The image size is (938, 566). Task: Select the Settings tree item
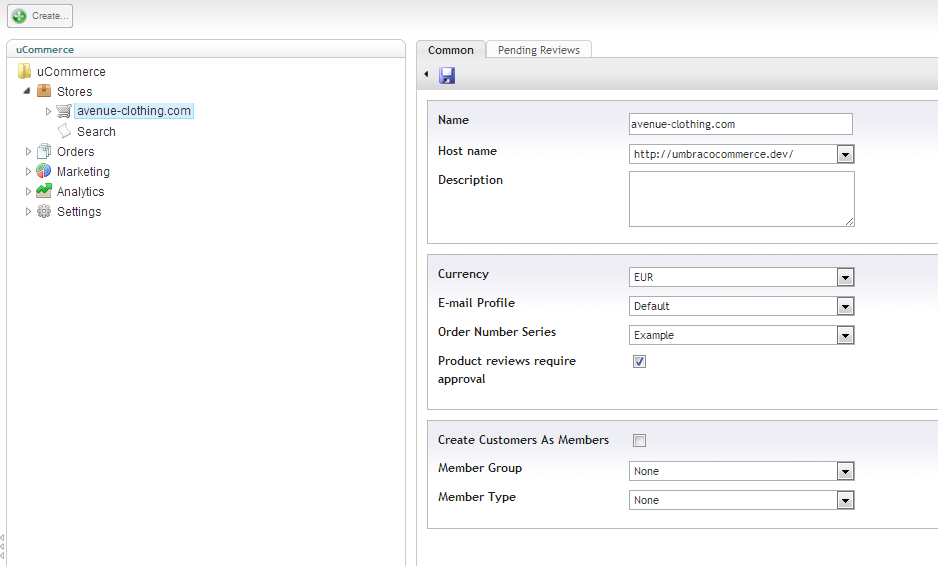[x=79, y=212]
